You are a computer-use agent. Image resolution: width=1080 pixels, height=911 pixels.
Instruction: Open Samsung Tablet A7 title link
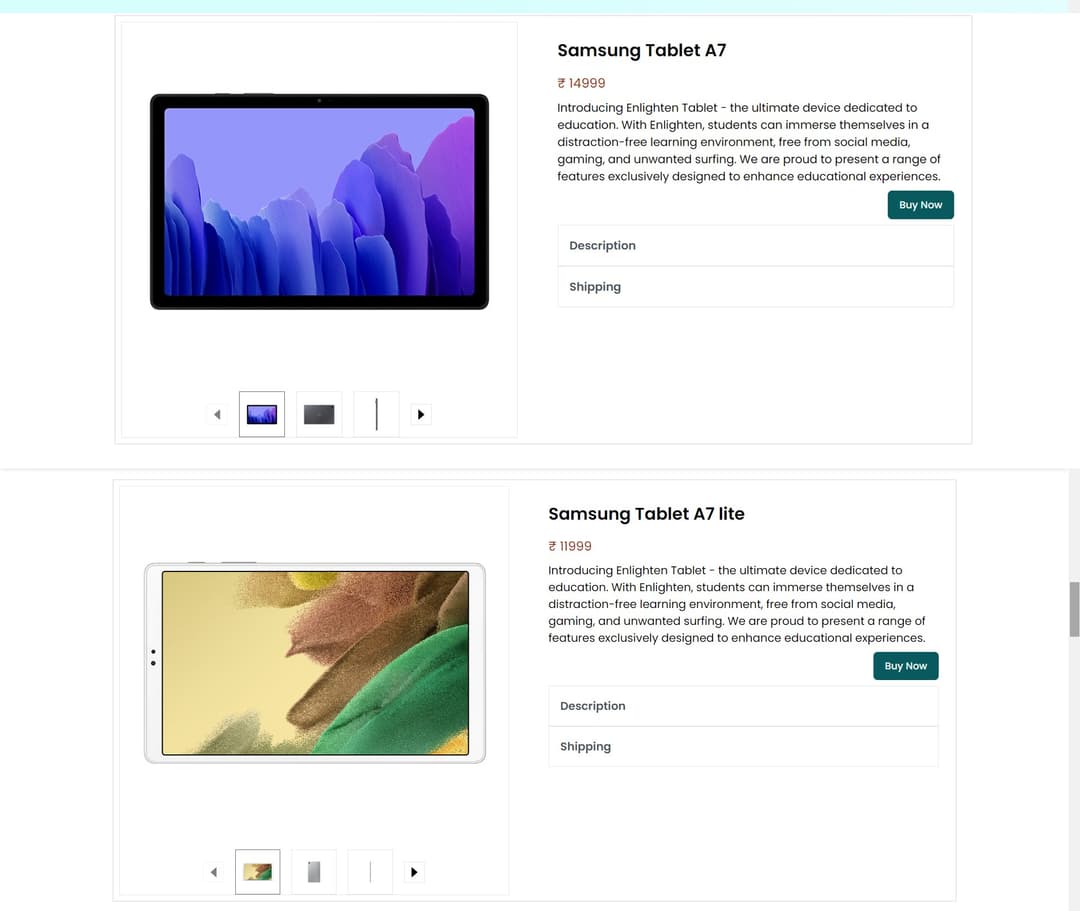coord(641,50)
